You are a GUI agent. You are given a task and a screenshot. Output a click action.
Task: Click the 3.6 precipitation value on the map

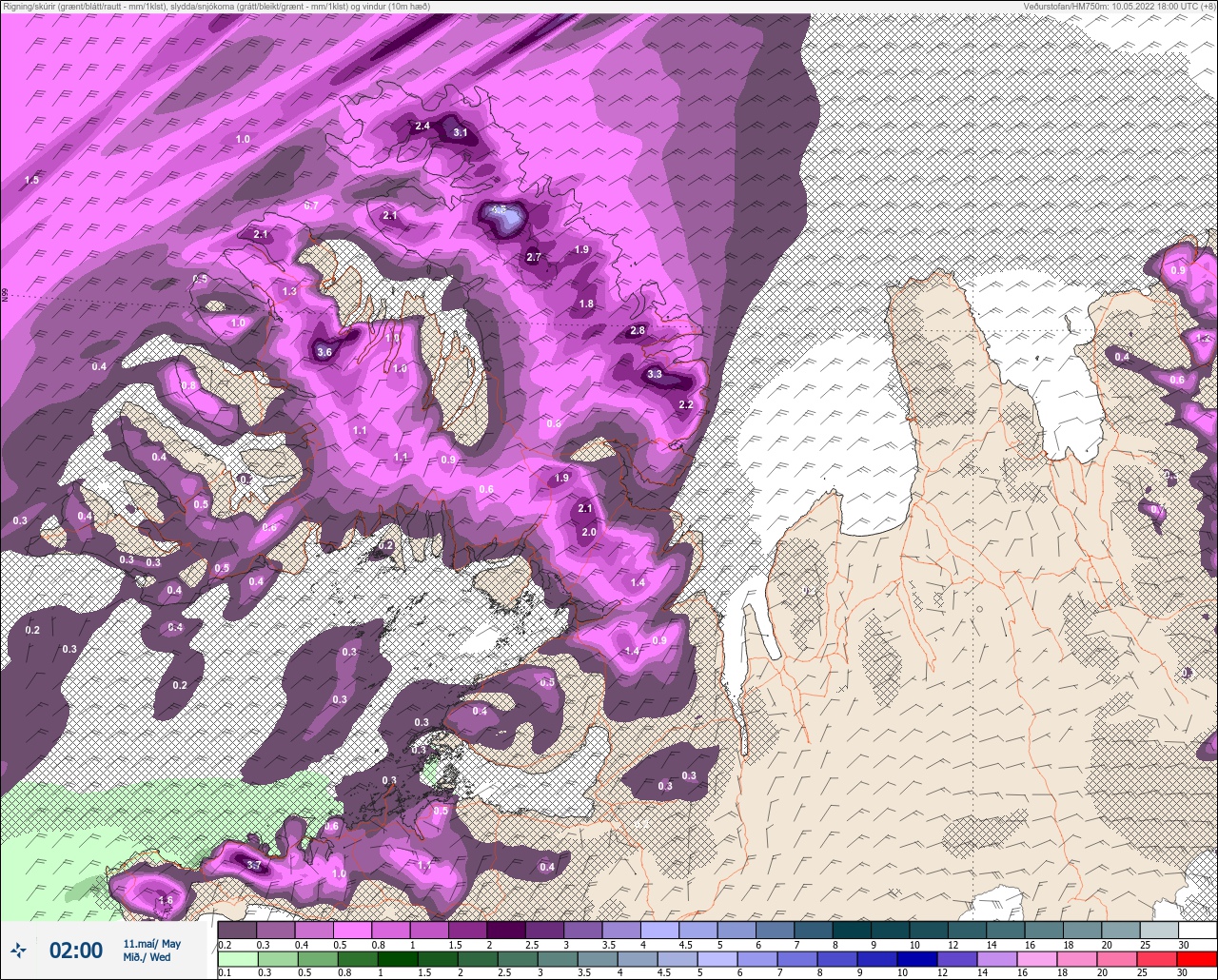click(x=324, y=352)
